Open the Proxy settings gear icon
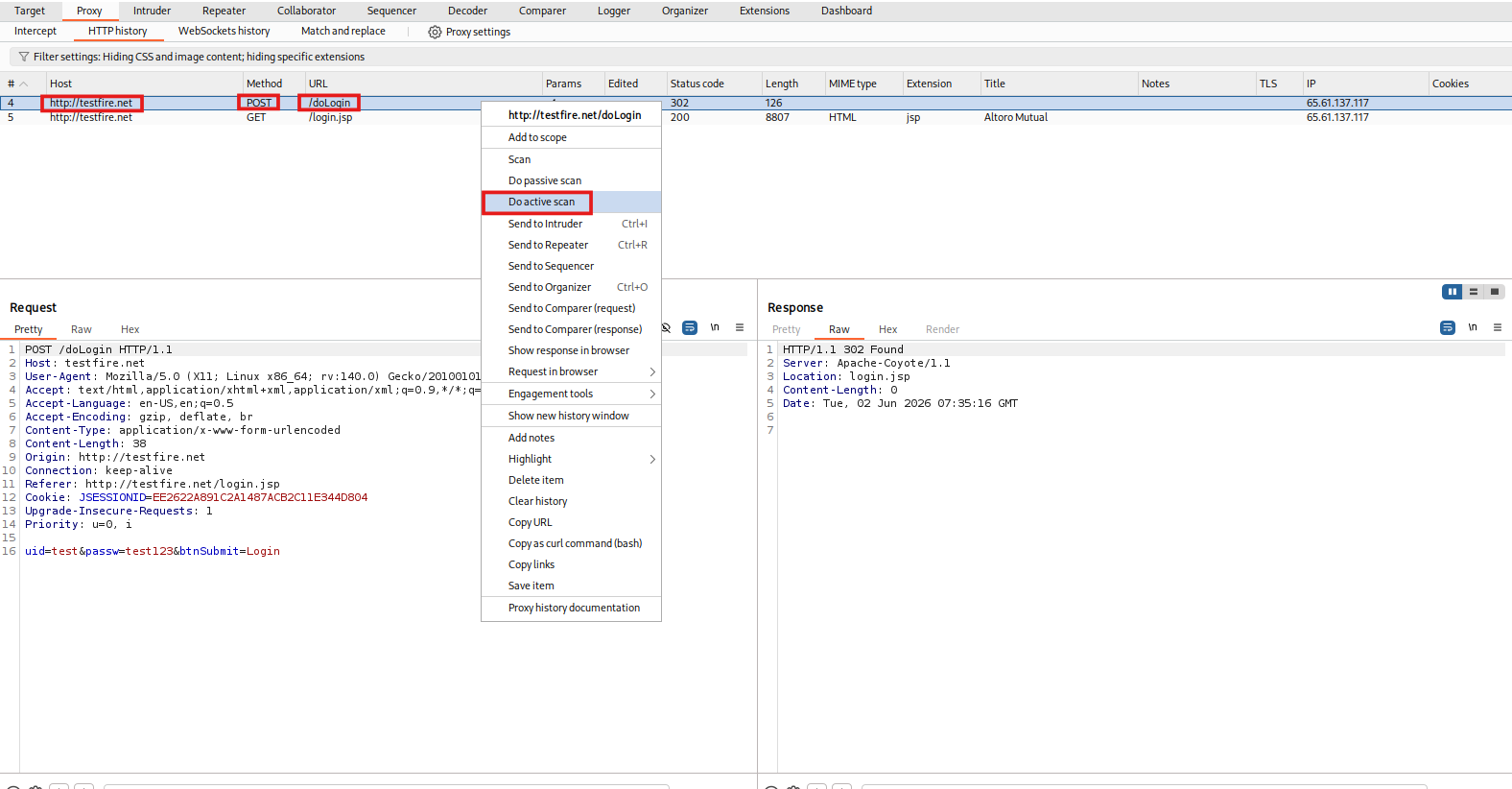This screenshot has width=1512, height=789. click(435, 32)
